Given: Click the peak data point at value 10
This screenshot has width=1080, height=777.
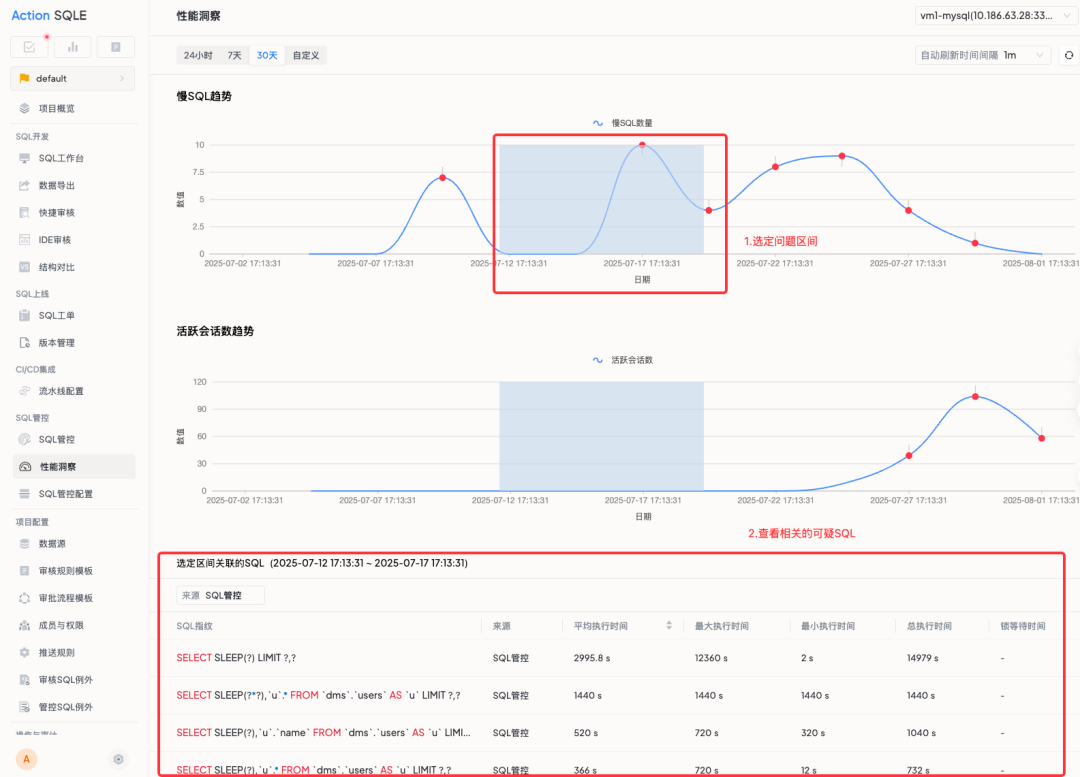Looking at the screenshot, I should tap(642, 145).
